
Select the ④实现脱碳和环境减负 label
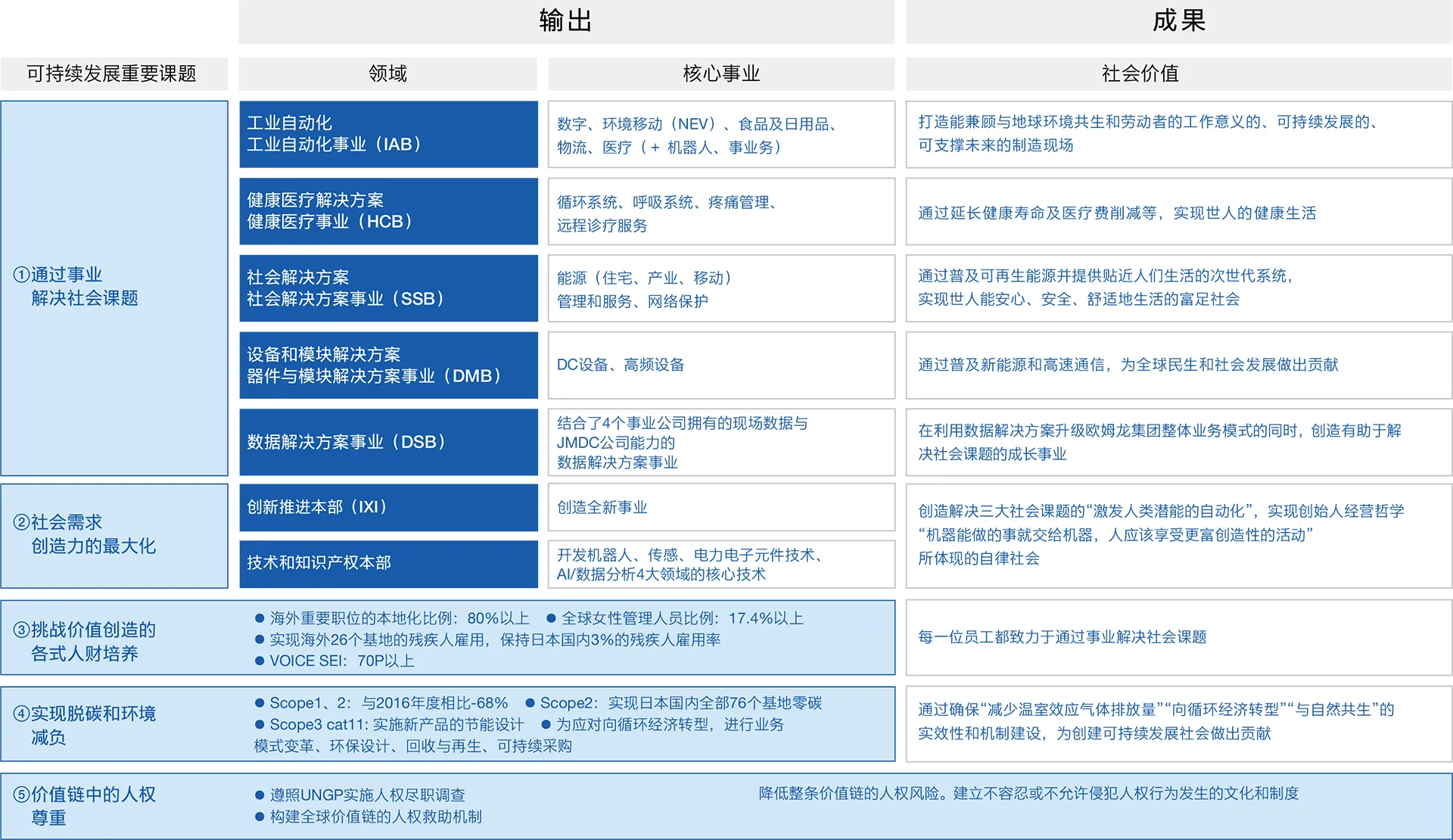tap(85, 725)
